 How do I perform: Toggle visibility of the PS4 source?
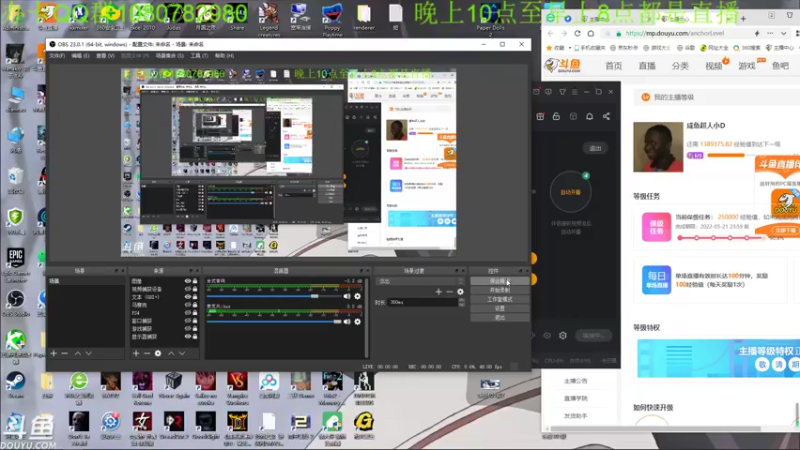click(x=187, y=313)
